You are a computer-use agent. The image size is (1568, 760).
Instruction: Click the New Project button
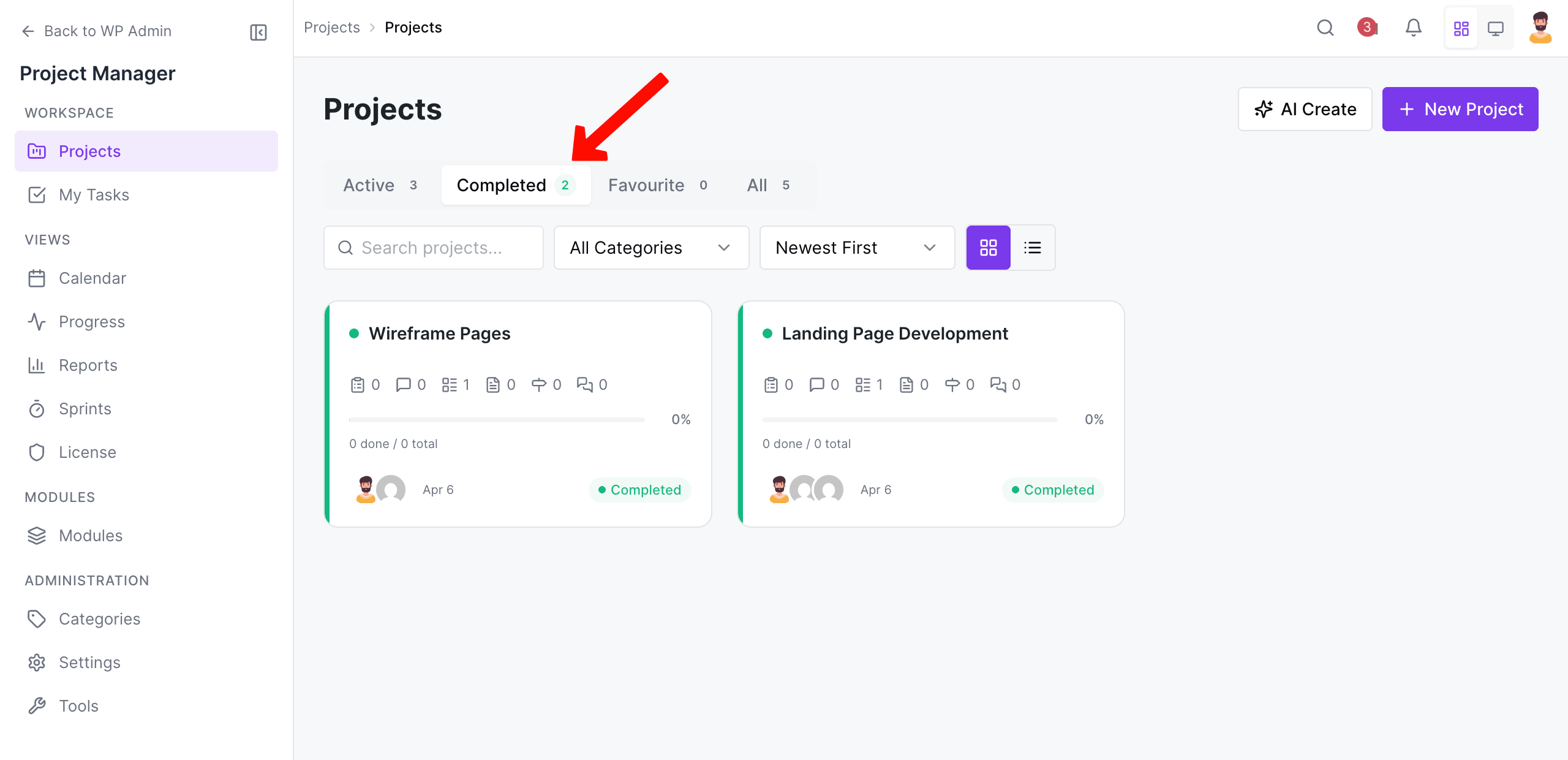[x=1460, y=109]
